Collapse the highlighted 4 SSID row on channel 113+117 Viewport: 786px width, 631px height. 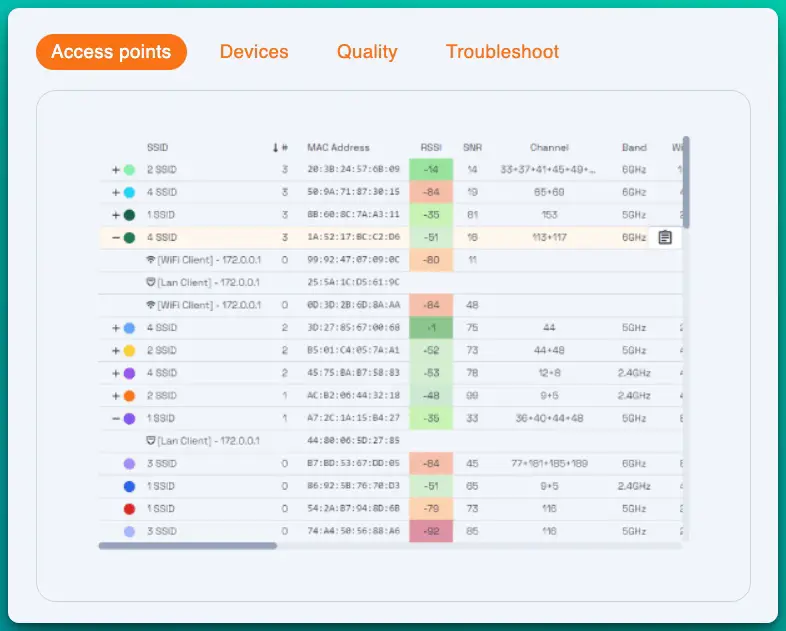[116, 238]
